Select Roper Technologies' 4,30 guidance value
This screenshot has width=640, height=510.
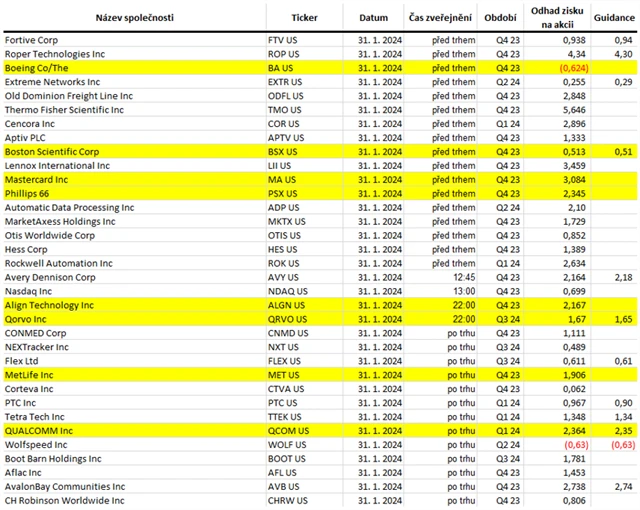[x=623, y=54]
